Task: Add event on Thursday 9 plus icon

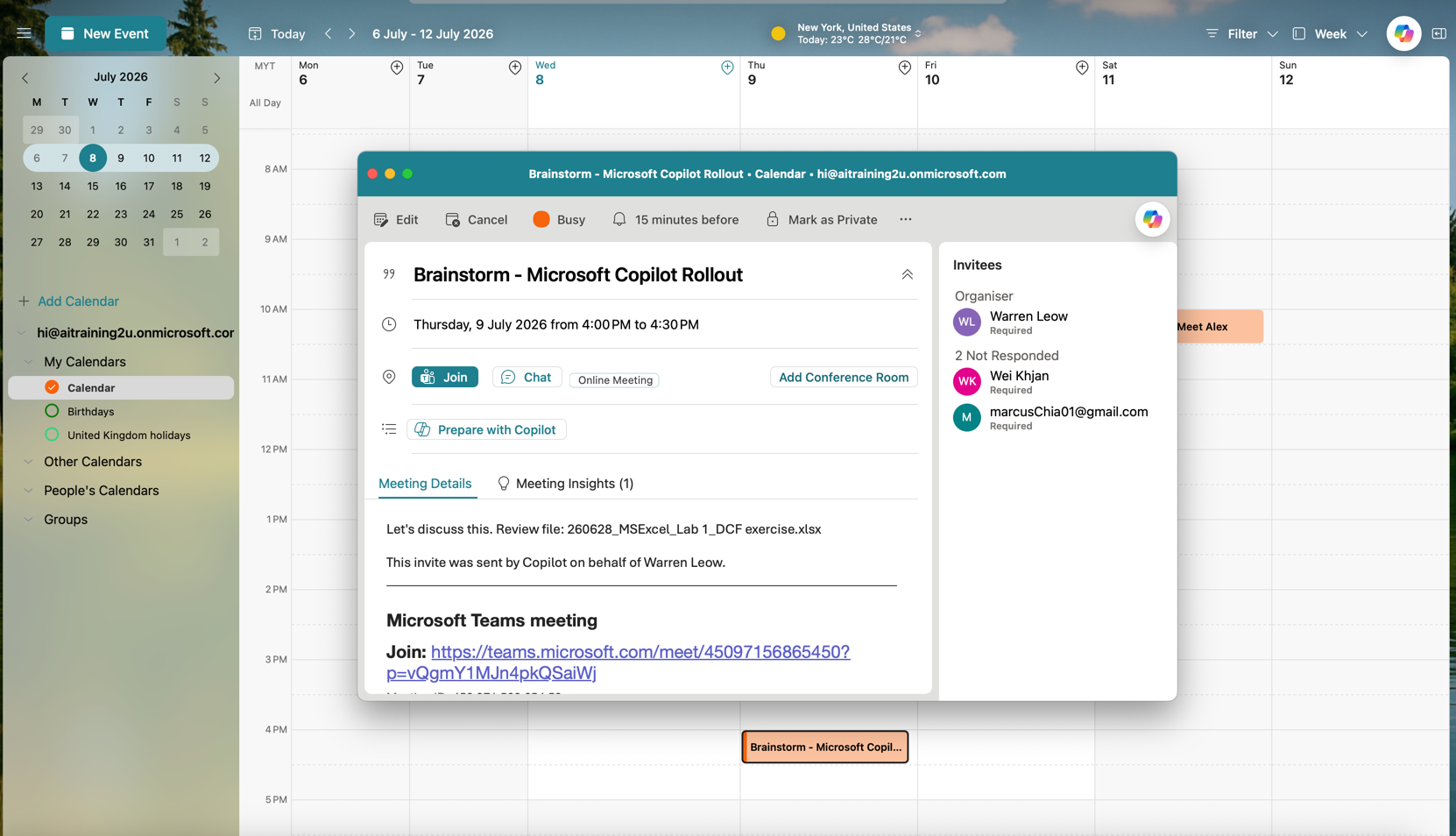Action: [905, 67]
